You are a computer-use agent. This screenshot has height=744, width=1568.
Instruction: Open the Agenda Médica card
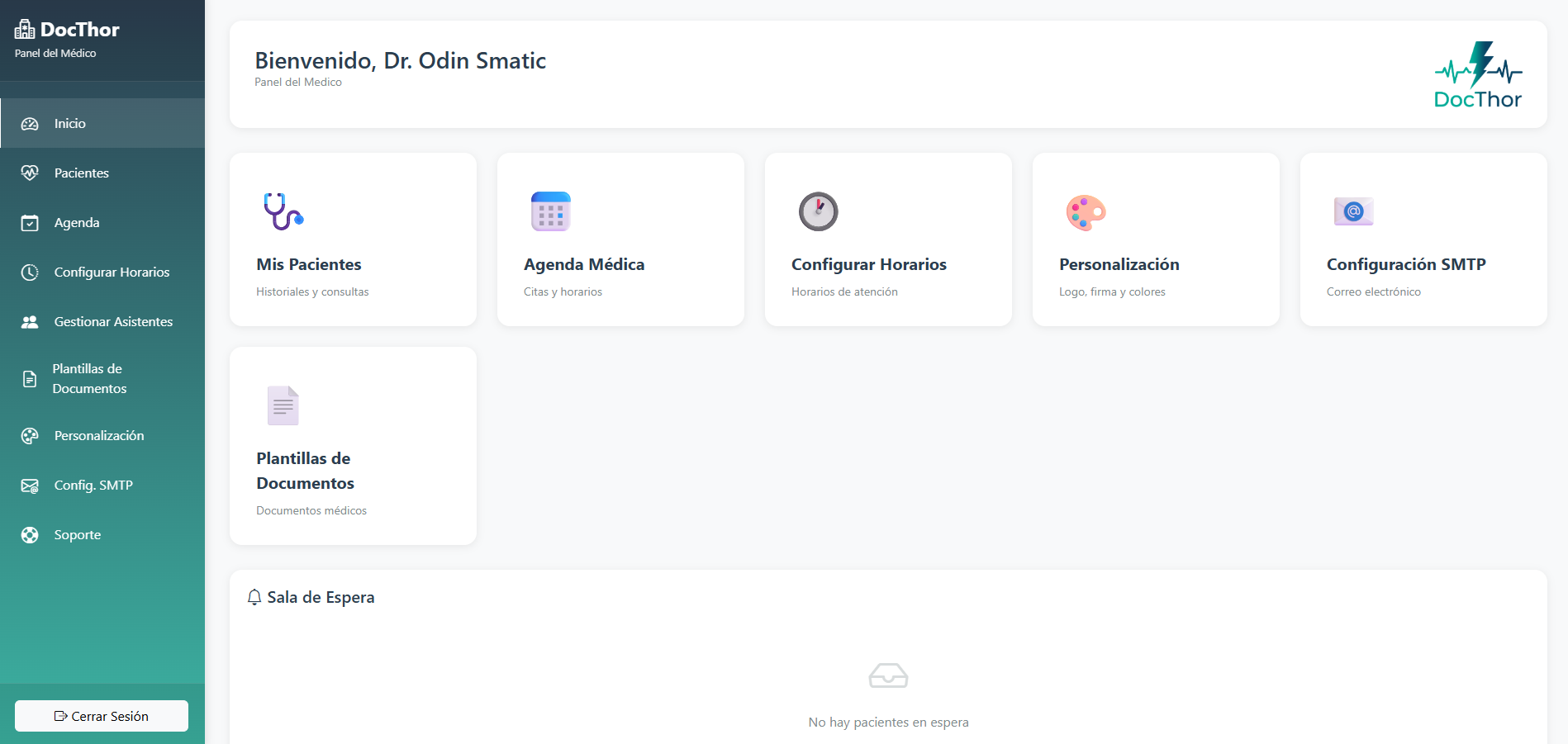coord(620,239)
